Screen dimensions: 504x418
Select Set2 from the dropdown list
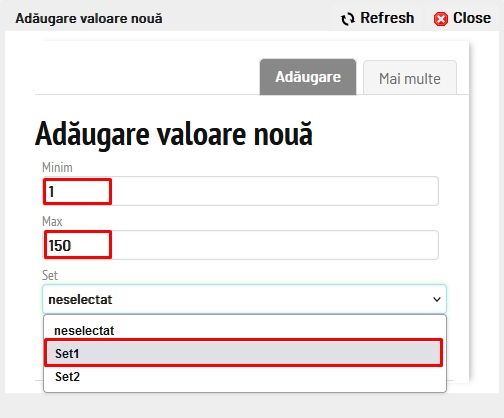click(x=245, y=377)
